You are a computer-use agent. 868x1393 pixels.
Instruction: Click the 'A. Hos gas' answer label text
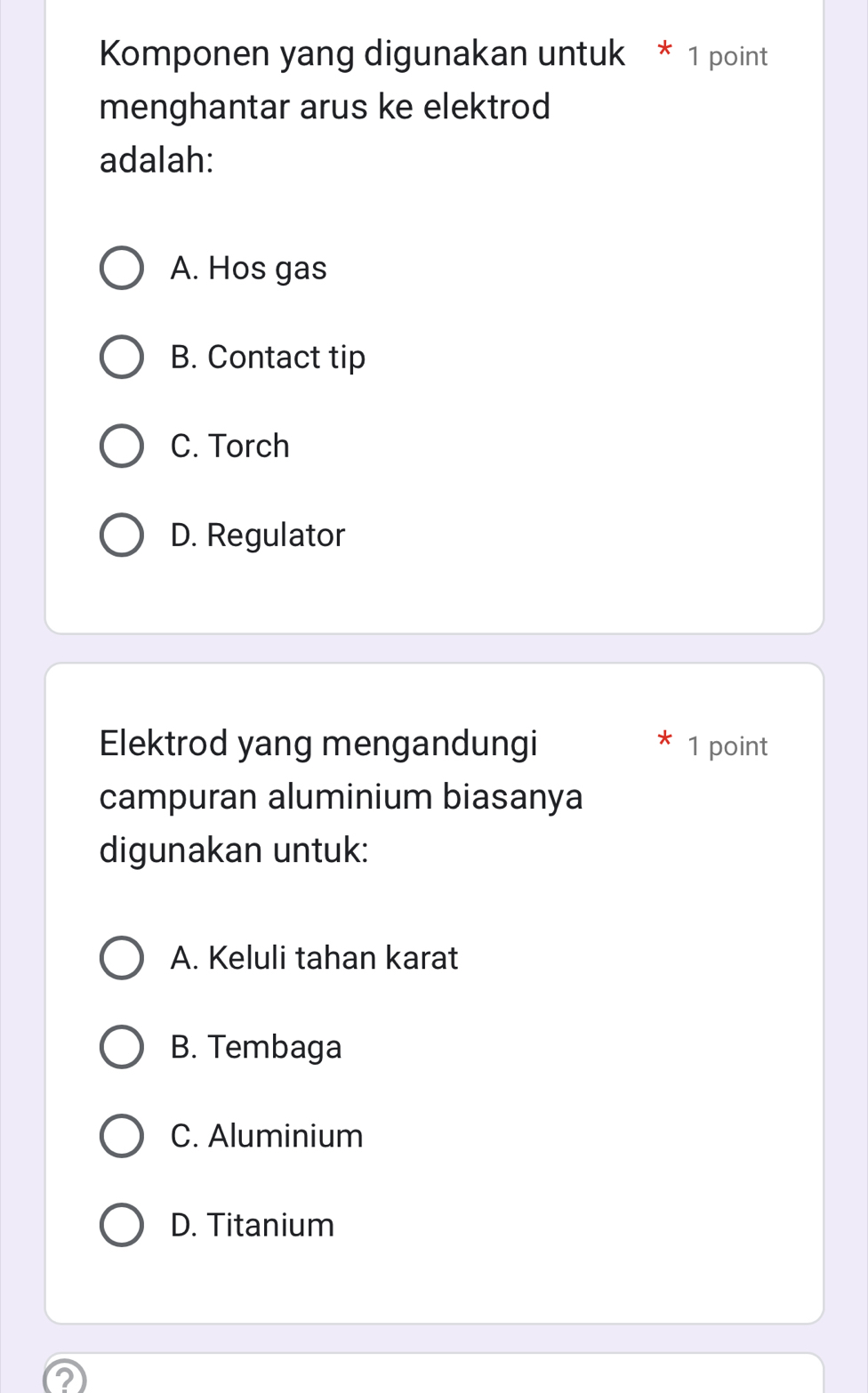248,269
